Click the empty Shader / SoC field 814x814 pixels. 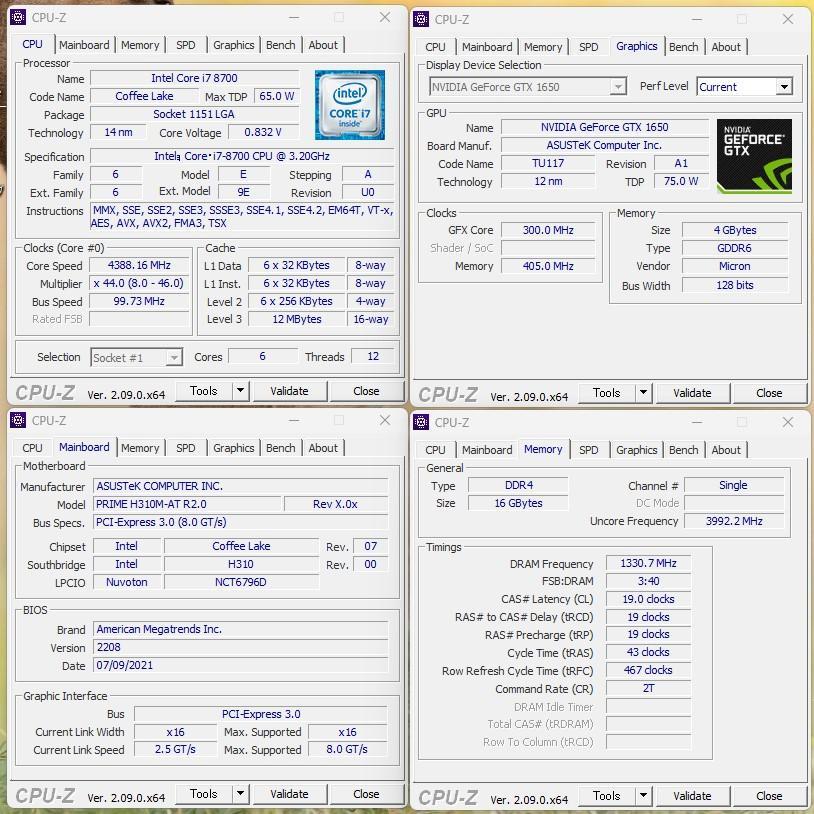[548, 248]
